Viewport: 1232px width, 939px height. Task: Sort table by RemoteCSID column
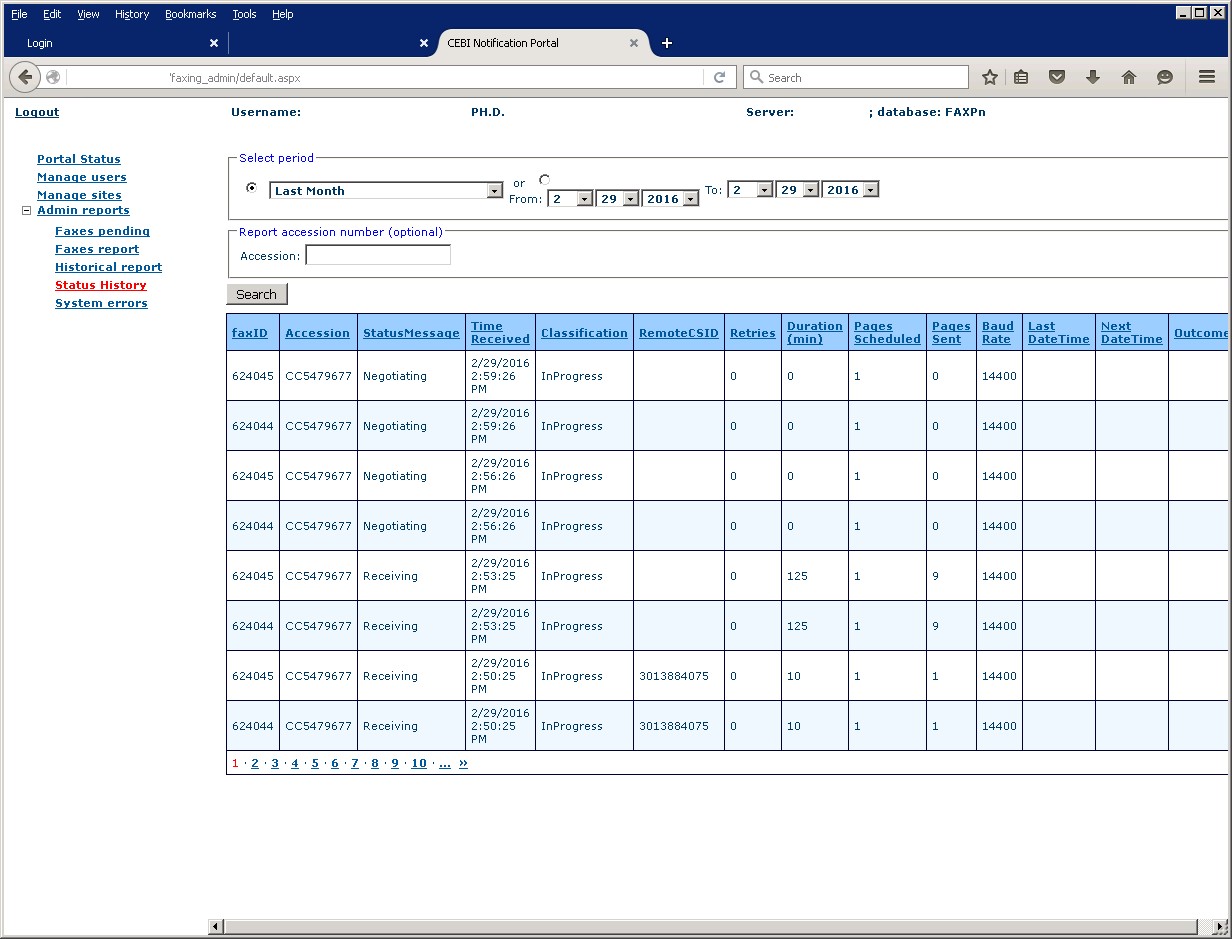pyautogui.click(x=679, y=333)
